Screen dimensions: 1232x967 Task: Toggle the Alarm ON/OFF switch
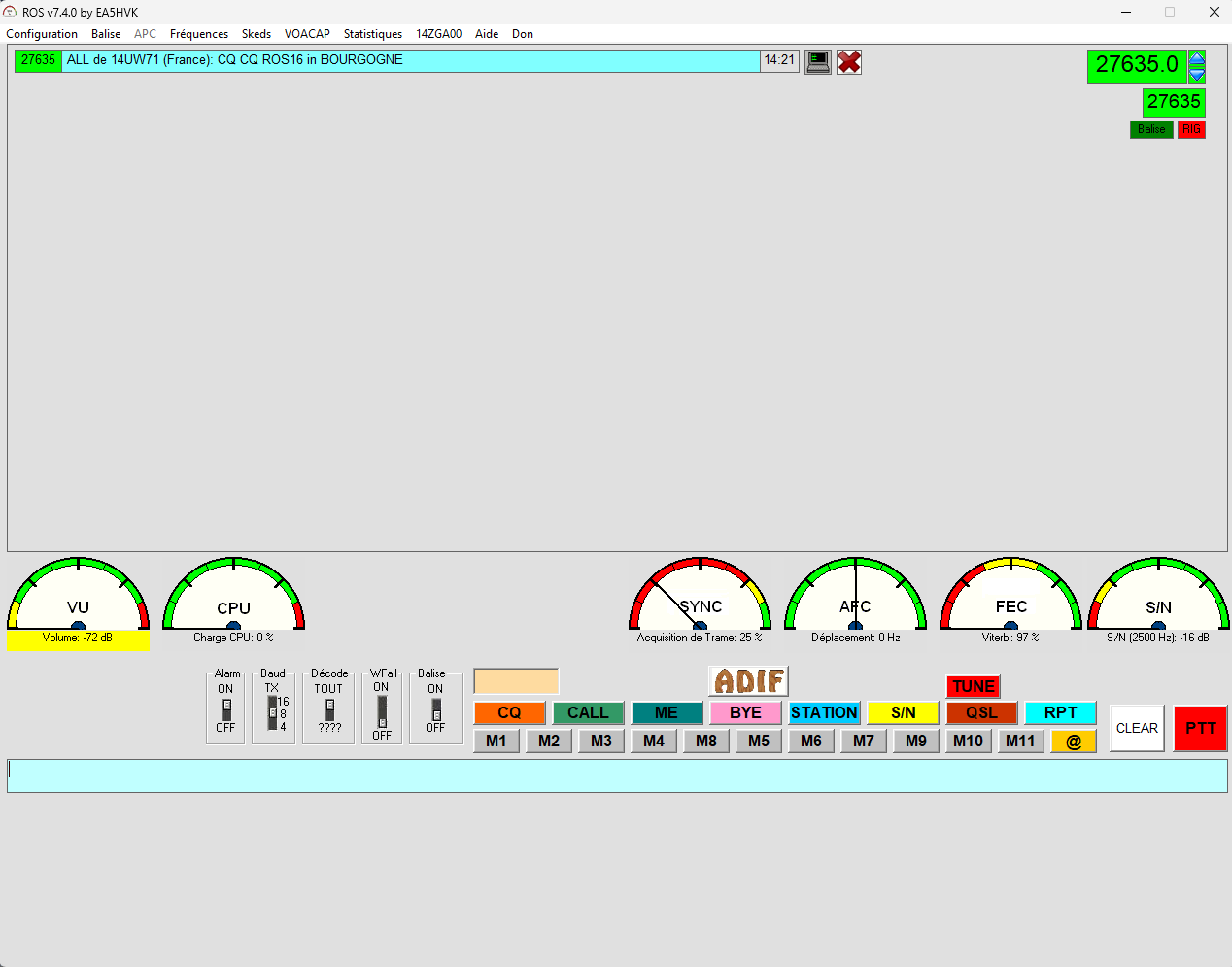(226, 709)
